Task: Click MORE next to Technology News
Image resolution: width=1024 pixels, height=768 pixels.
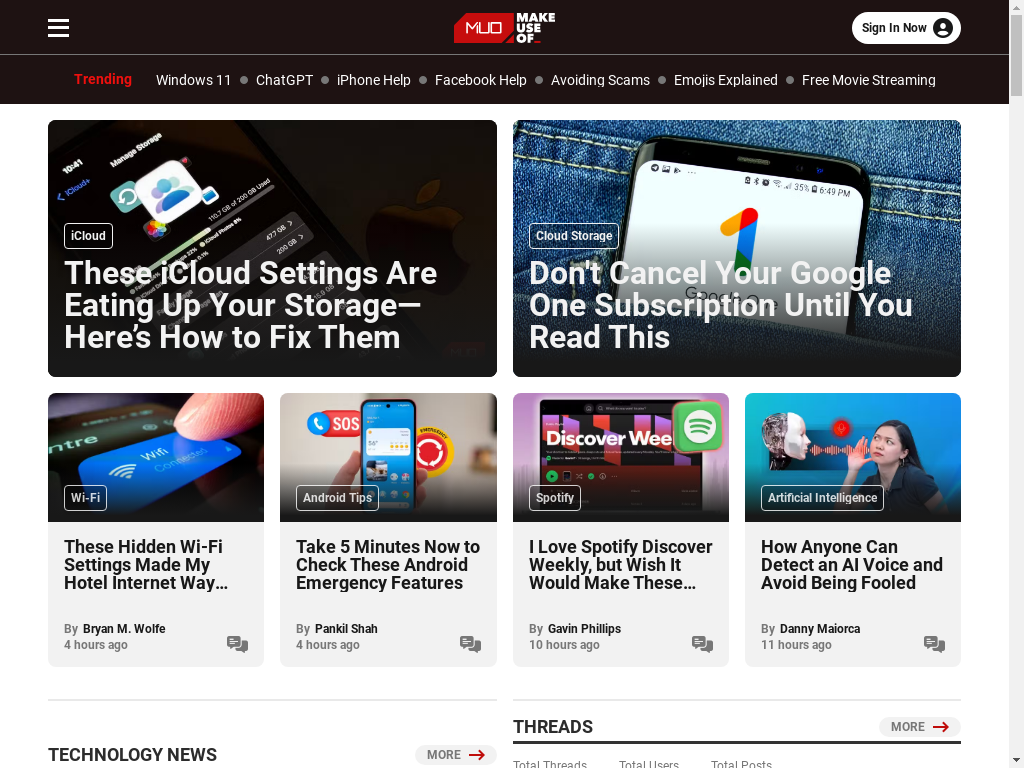Action: [456, 755]
